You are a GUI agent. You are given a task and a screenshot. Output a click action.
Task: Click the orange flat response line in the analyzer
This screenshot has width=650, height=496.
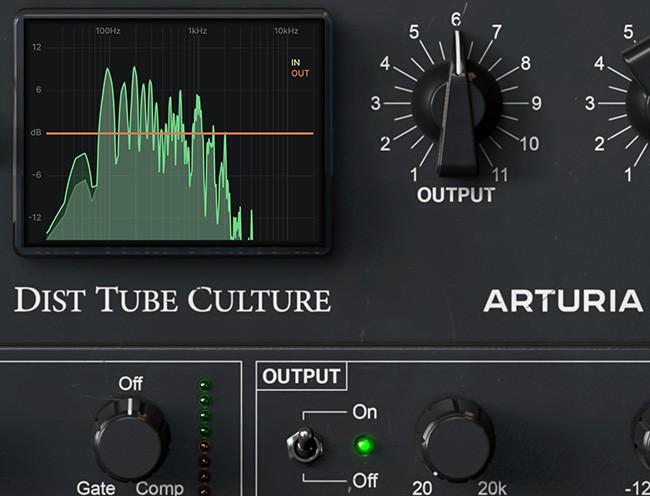pyautogui.click(x=180, y=133)
